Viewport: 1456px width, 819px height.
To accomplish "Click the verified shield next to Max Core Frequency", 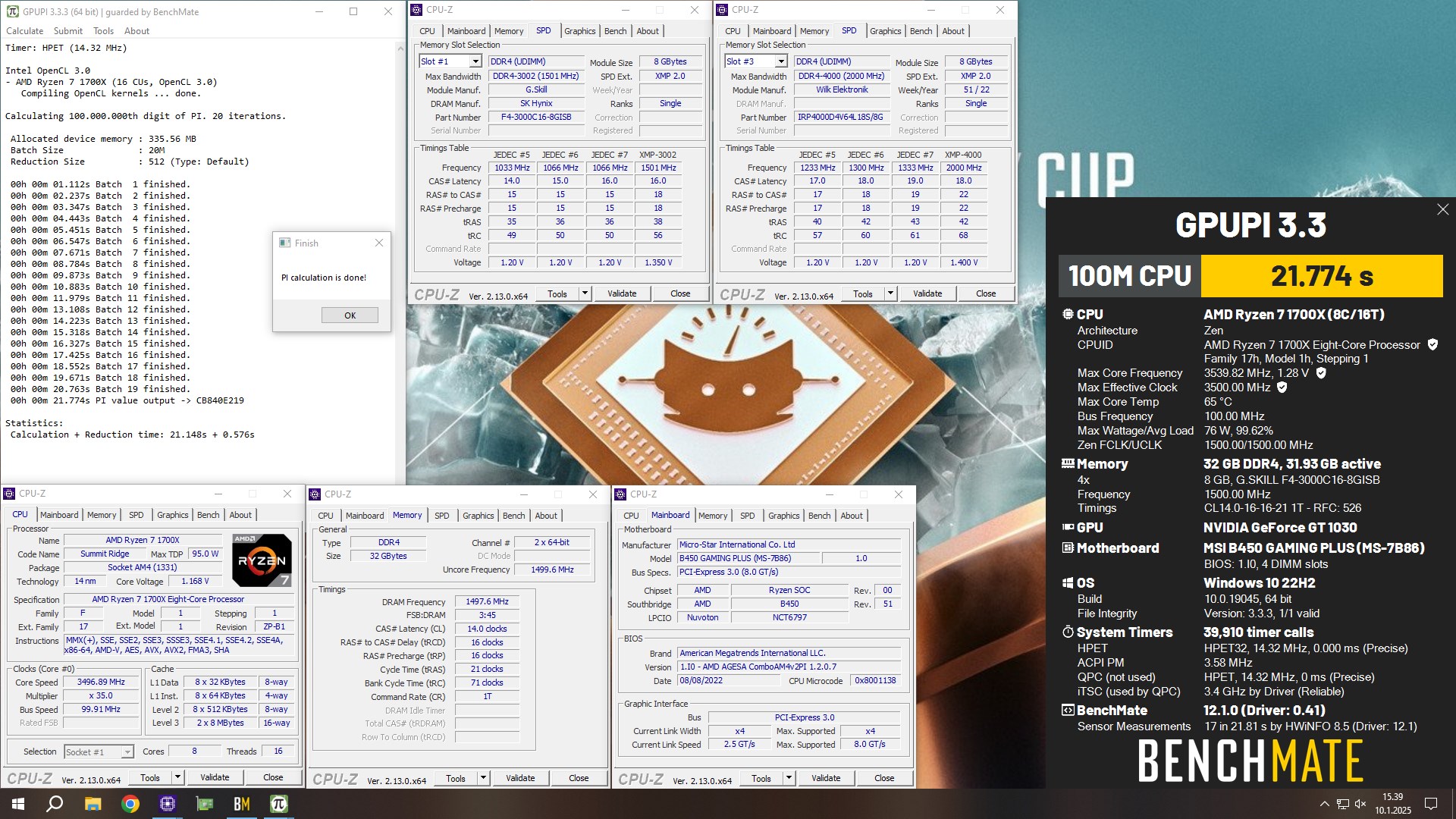I will [x=1321, y=373].
